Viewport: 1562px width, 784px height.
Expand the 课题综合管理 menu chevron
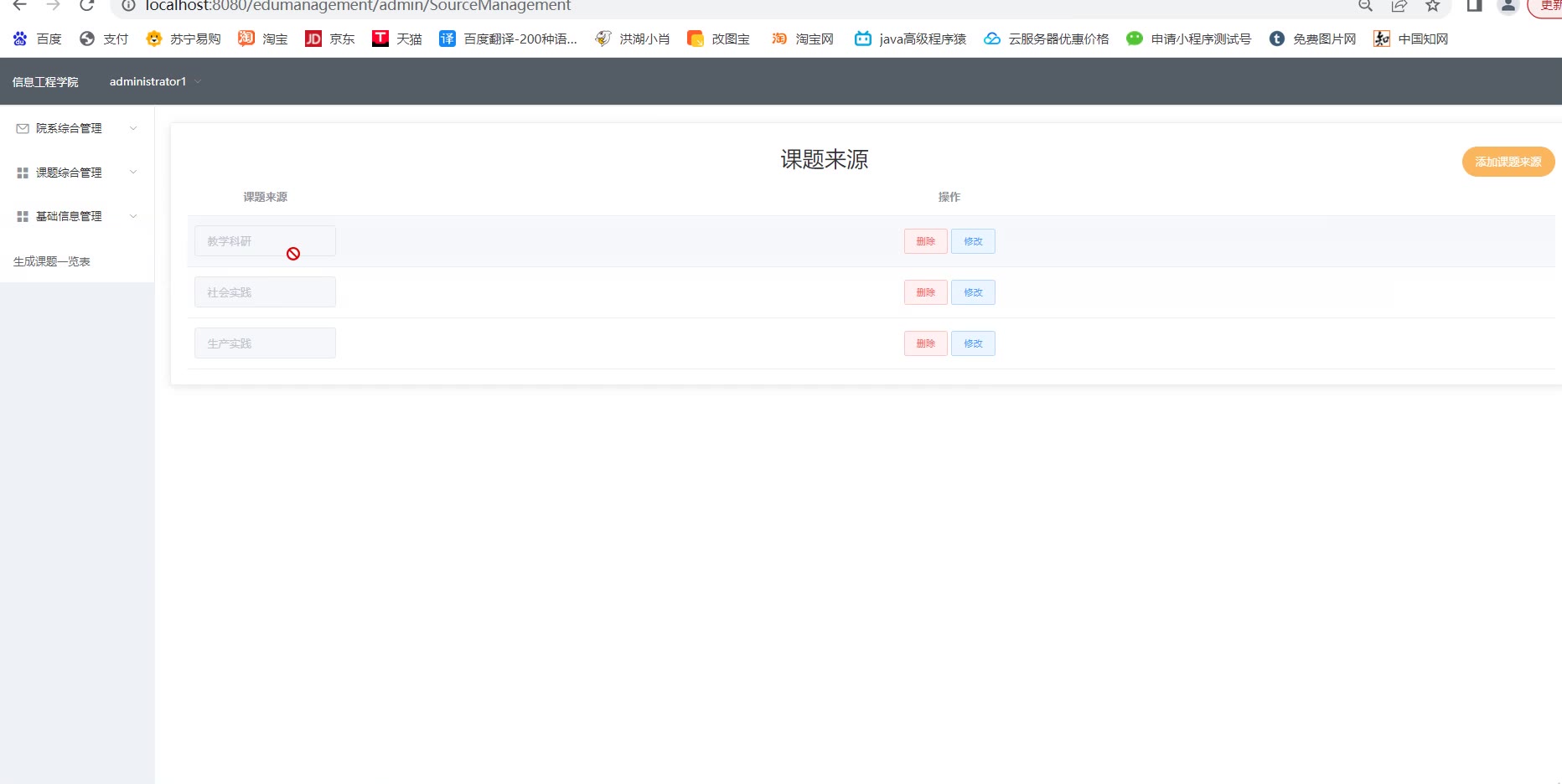[133, 173]
